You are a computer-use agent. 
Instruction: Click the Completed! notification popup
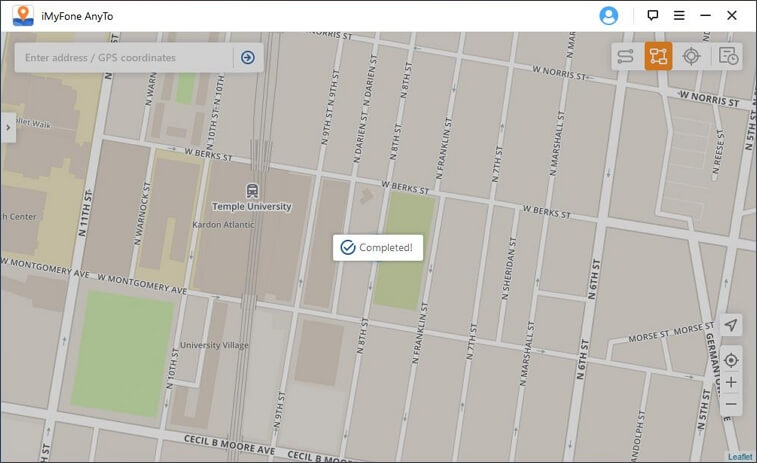(378, 248)
